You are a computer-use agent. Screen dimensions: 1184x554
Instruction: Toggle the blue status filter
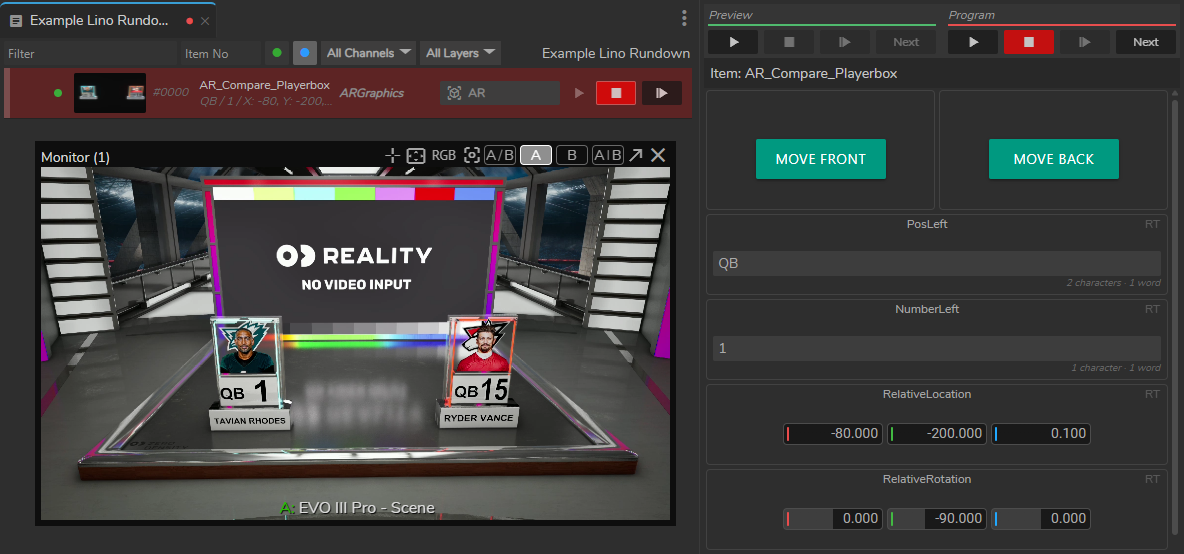click(304, 53)
